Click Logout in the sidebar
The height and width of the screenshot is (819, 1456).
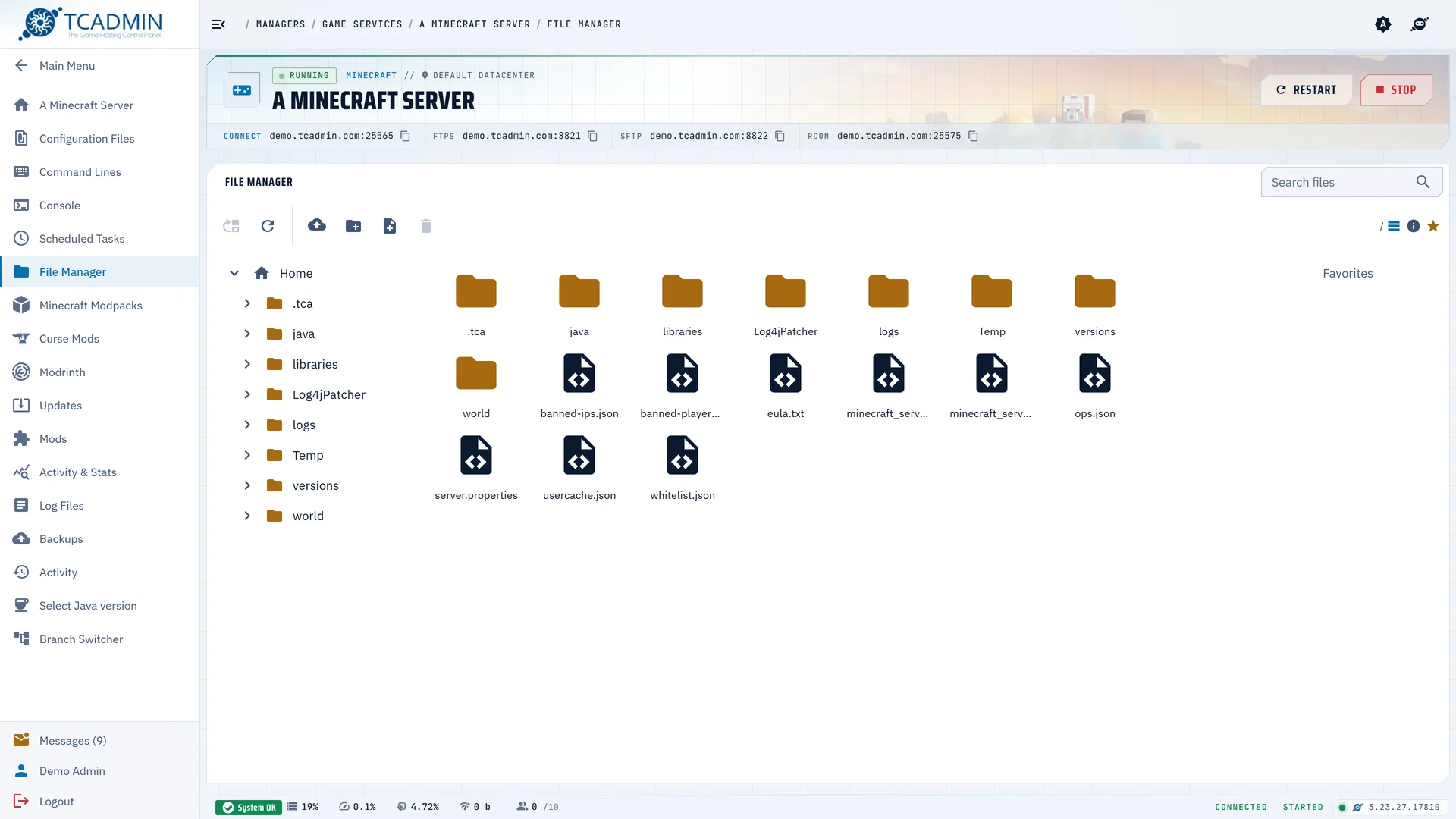click(99, 801)
